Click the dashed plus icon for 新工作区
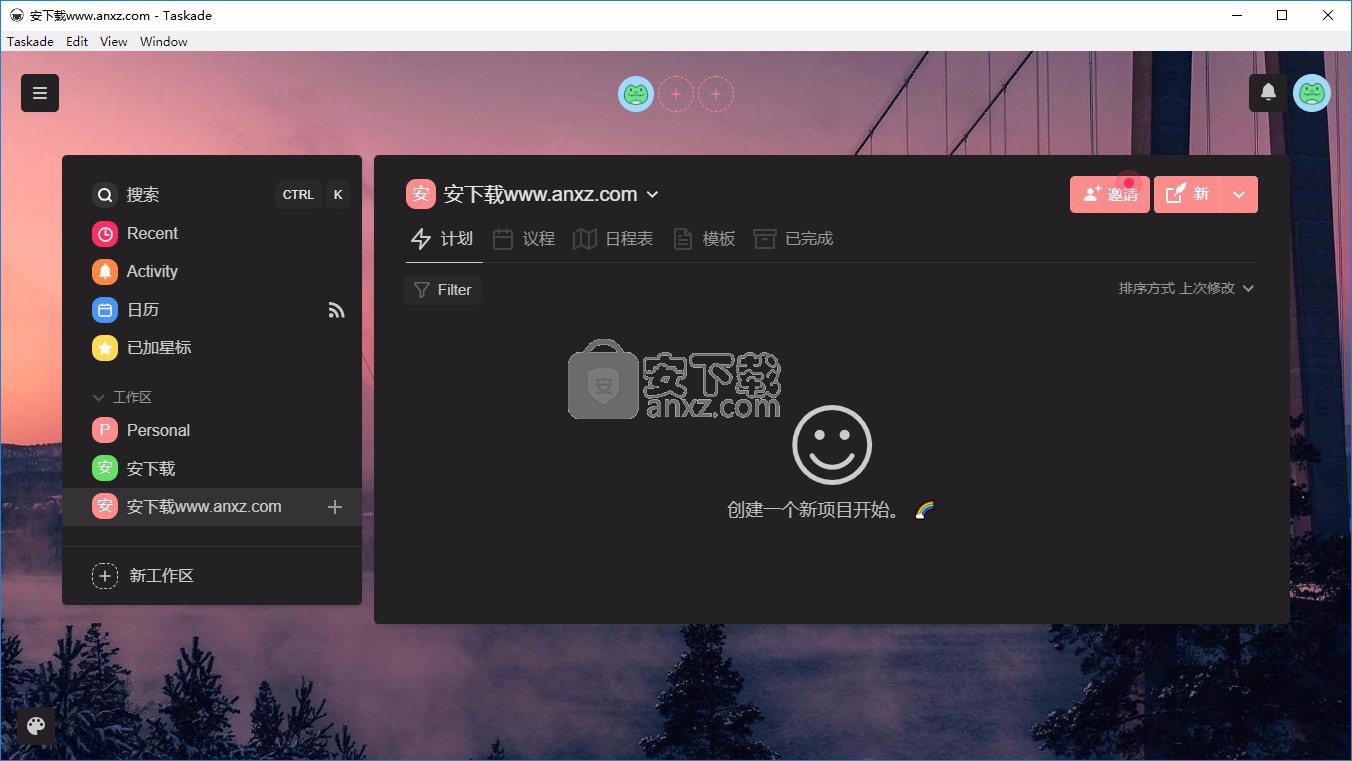 [x=105, y=576]
